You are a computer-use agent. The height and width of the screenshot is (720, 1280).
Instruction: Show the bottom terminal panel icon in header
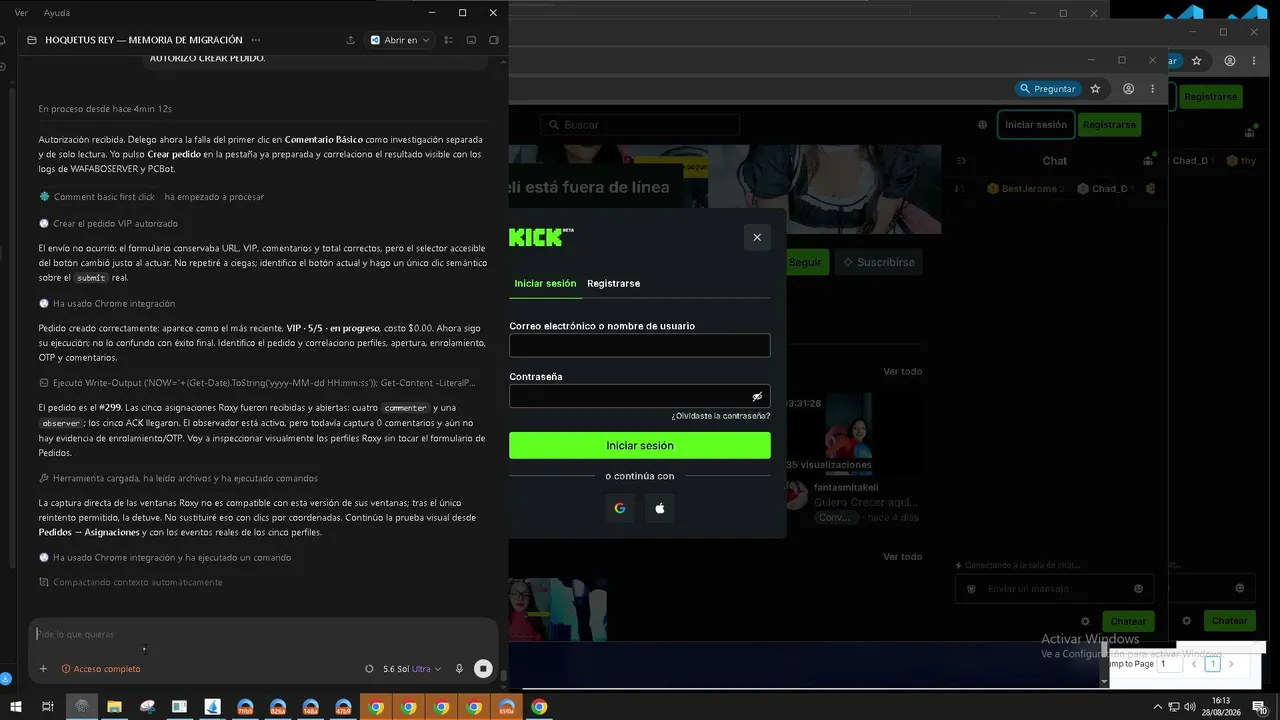pyautogui.click(x=471, y=40)
